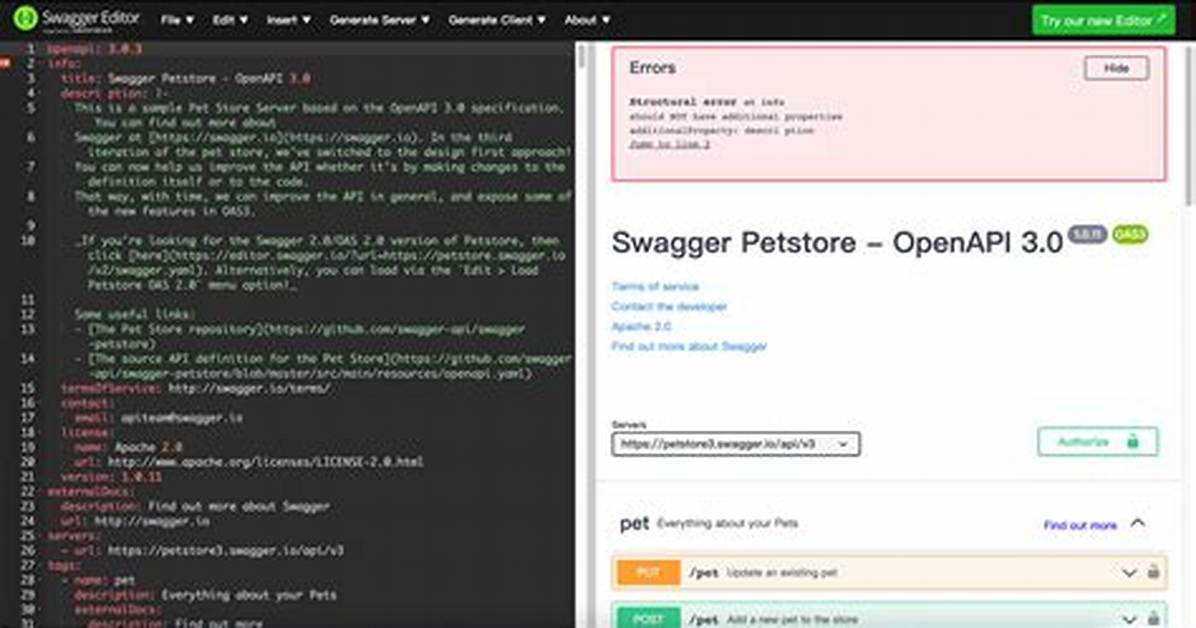Open the Servers dropdown
This screenshot has width=1196, height=628.
tap(735, 443)
